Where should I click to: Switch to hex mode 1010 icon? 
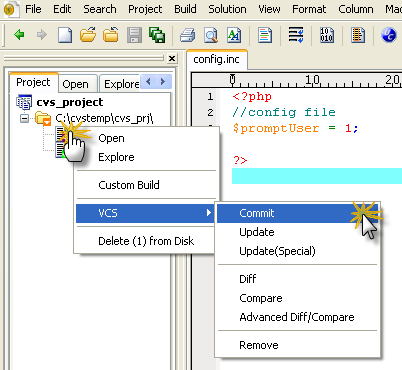coord(327,35)
